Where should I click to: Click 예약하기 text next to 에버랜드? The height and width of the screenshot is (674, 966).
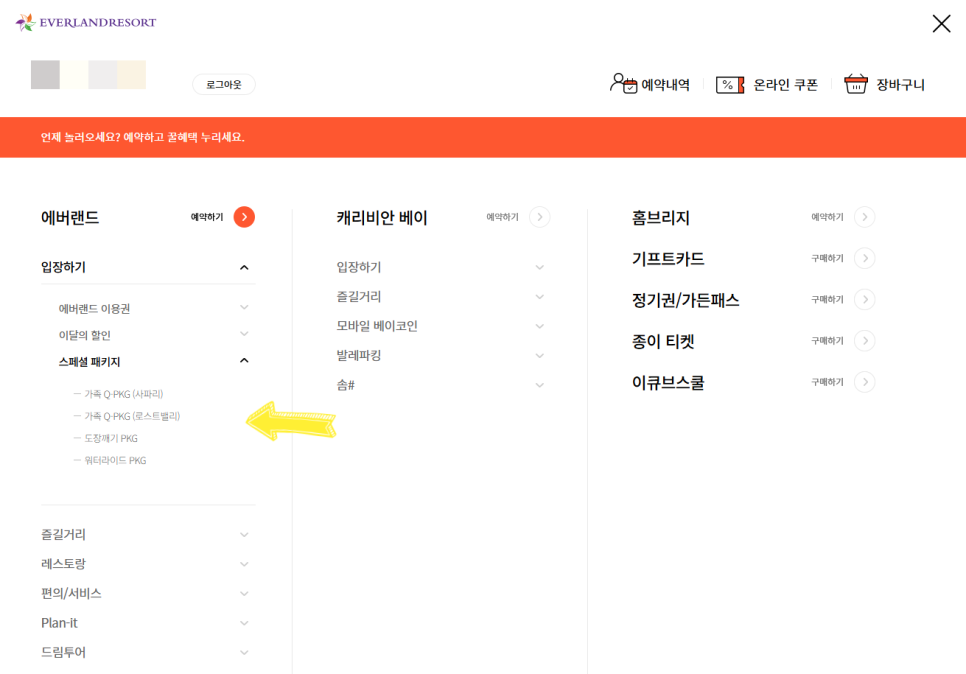click(x=207, y=217)
